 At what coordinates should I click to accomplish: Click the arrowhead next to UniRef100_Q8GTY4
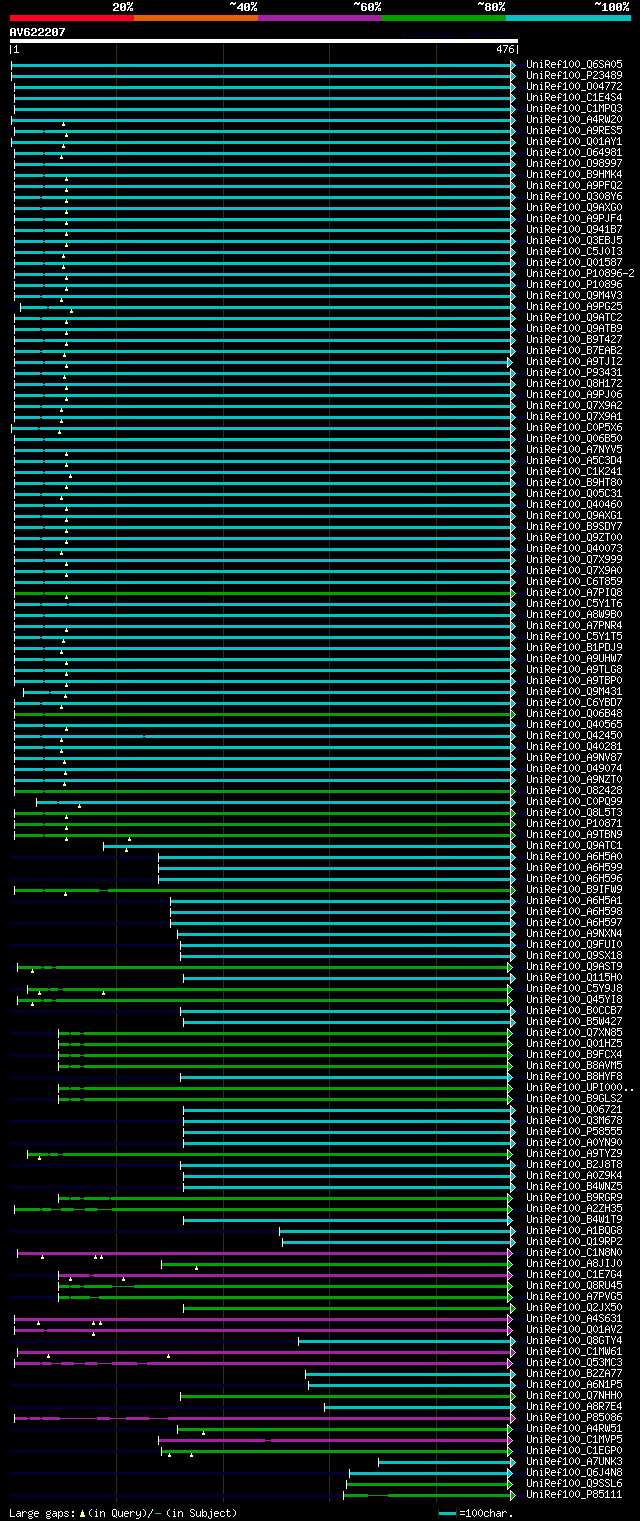513,1341
